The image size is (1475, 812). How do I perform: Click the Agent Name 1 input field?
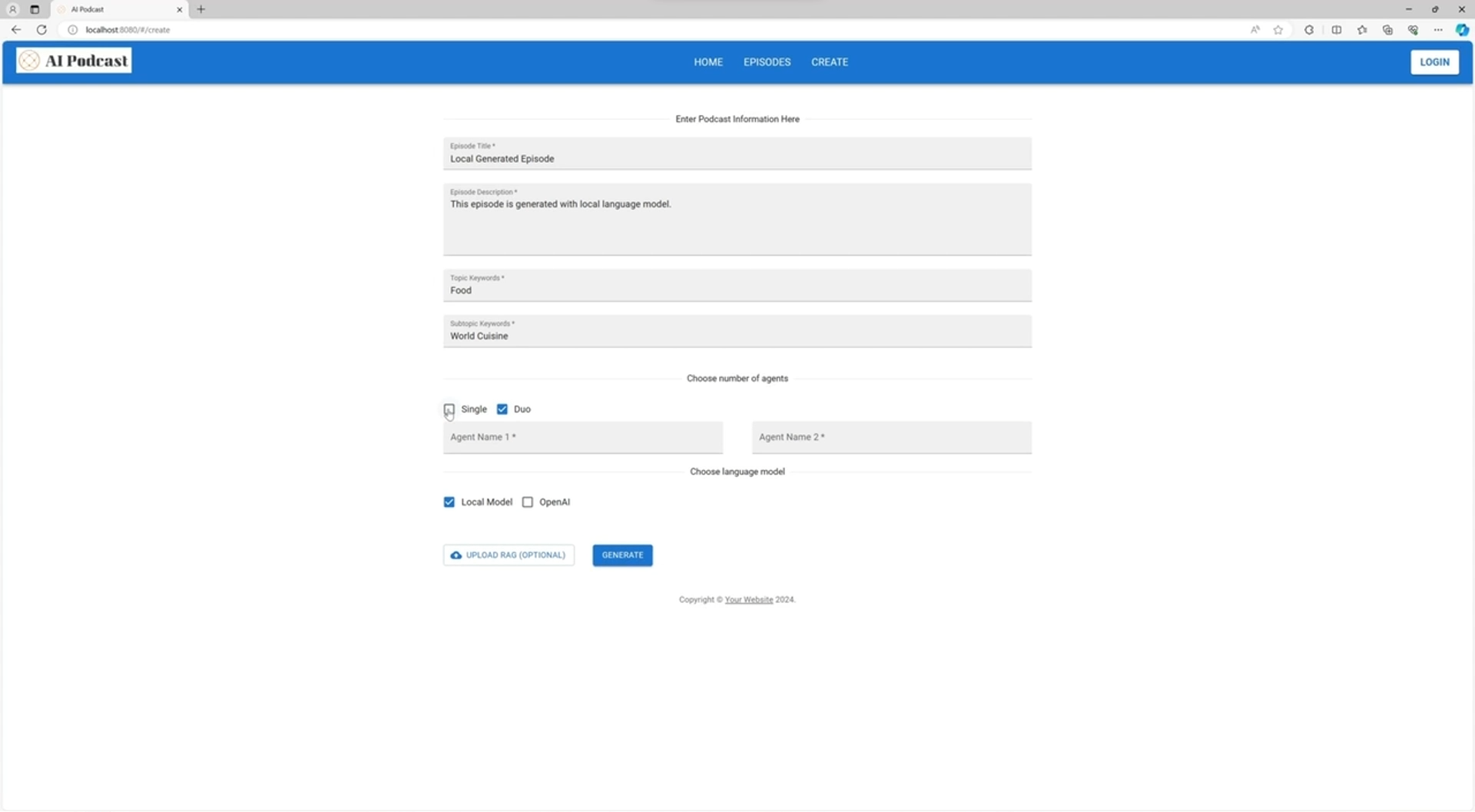[x=582, y=438]
